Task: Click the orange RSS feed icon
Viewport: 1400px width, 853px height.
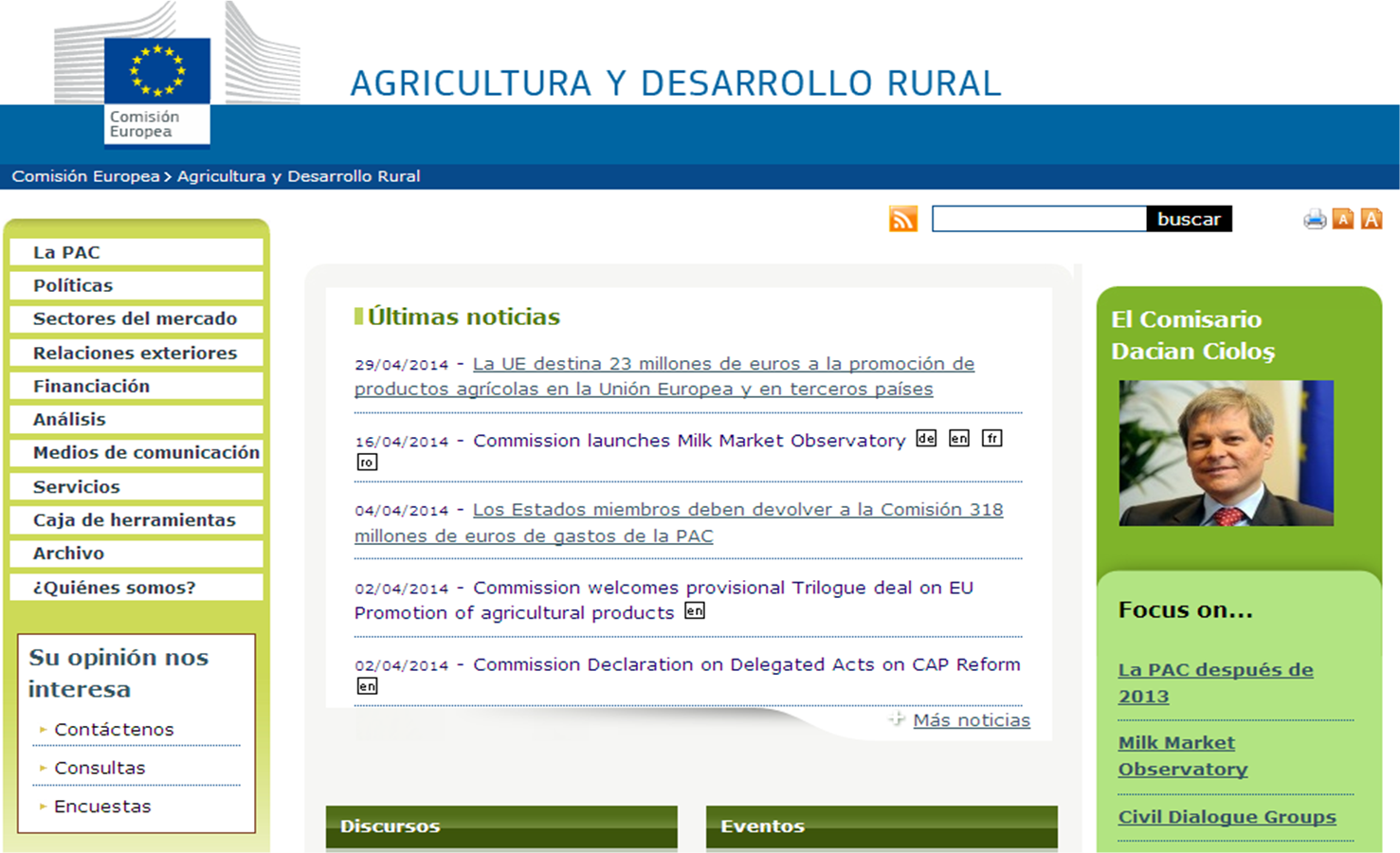Action: coord(902,219)
